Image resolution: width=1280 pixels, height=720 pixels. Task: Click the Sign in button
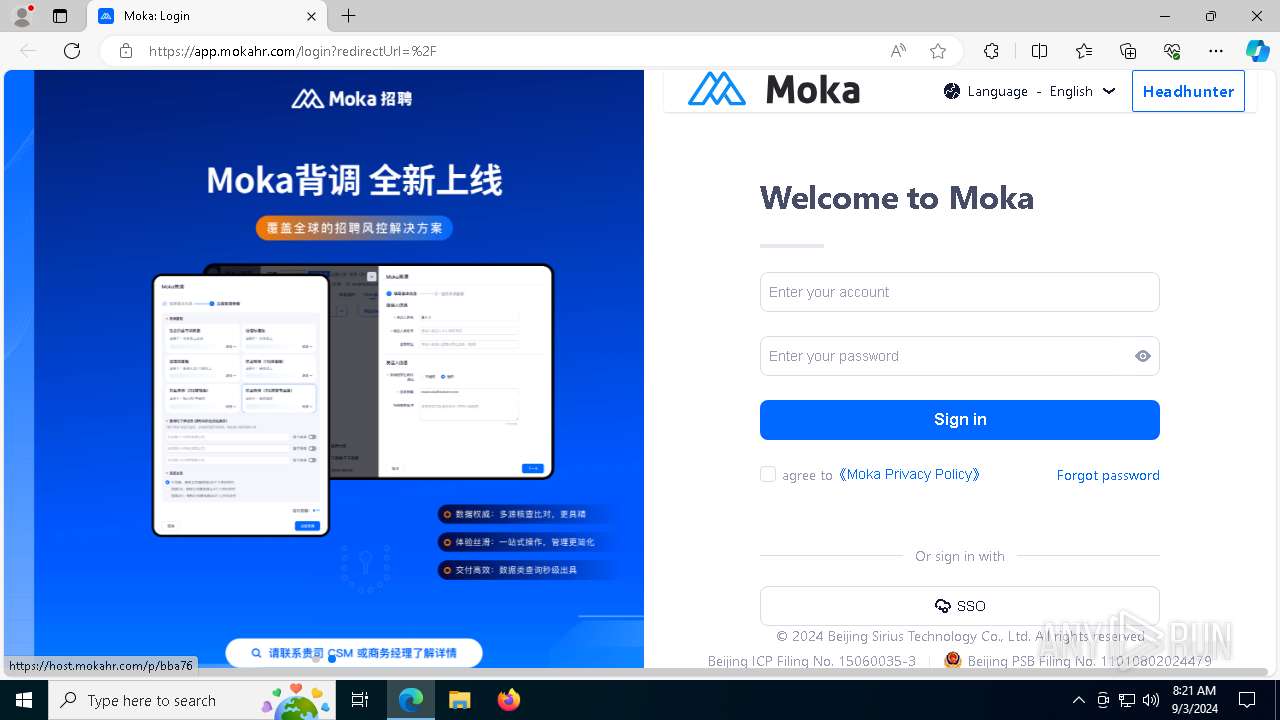pos(960,420)
